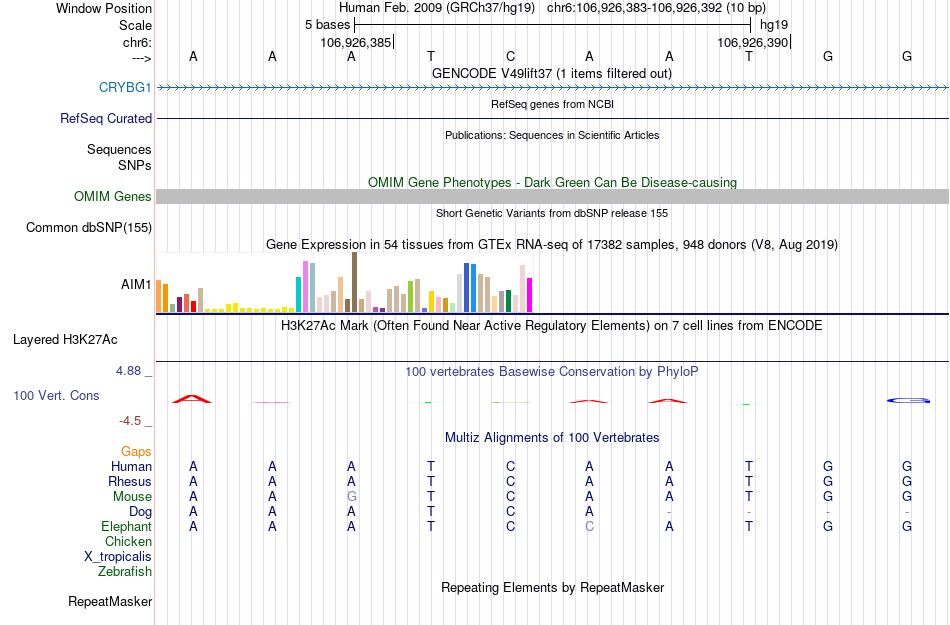Click the 106,926,390 coordinate label
This screenshot has width=950, height=625.
pyautogui.click(x=752, y=42)
